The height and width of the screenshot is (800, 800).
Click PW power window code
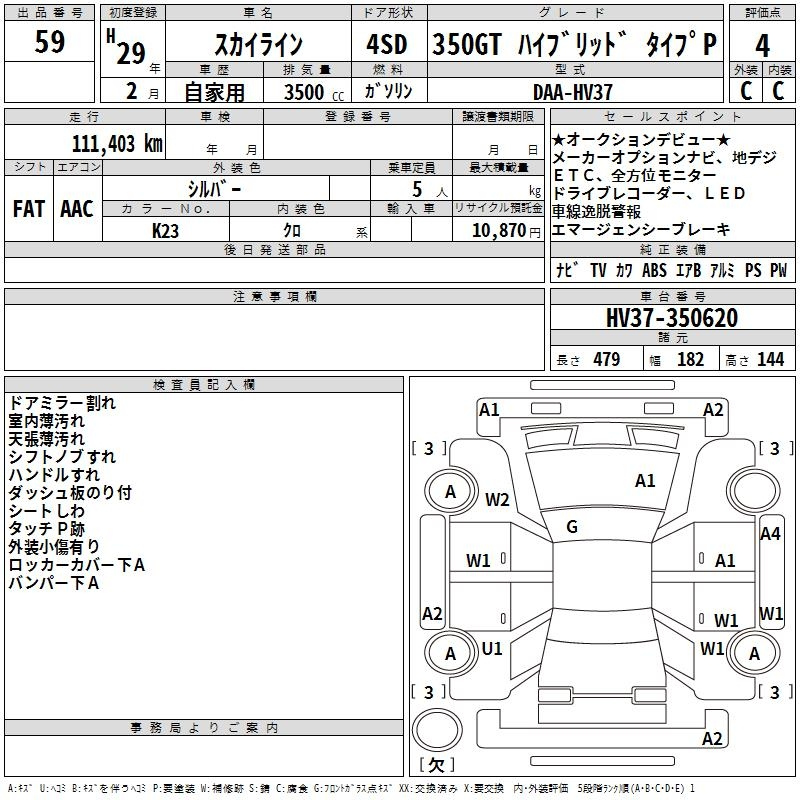point(779,270)
